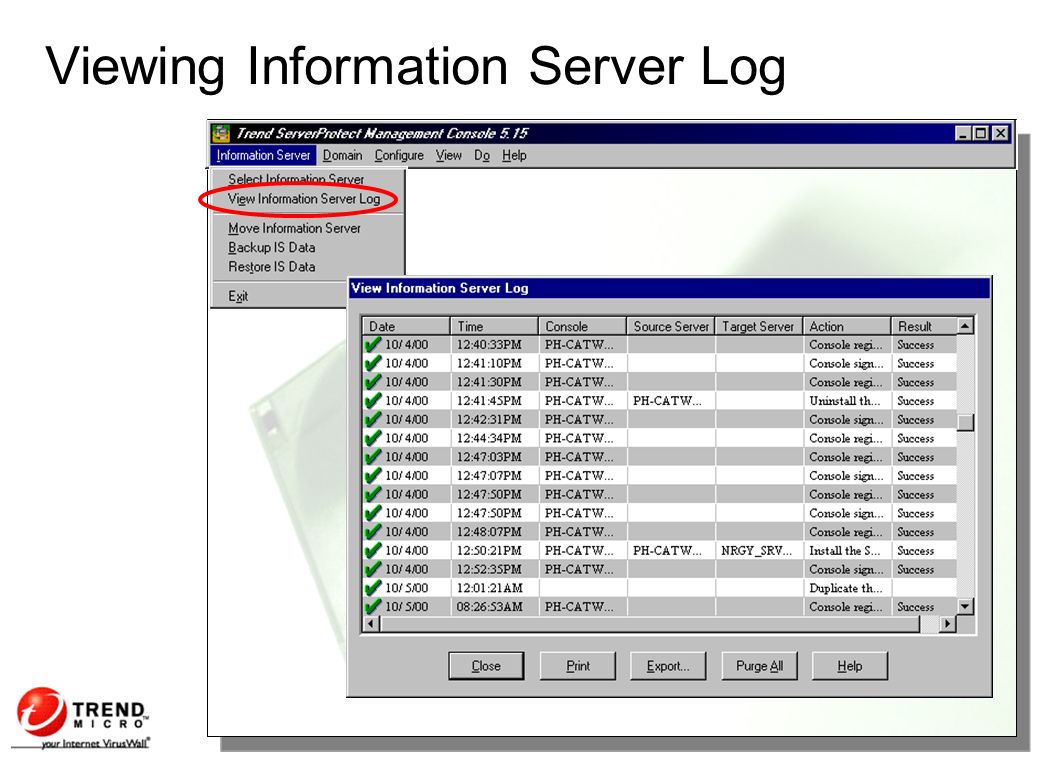Click the green check icon for 12:48:07PM entry
Viewport: 1056px width, 768px height.
coord(372,532)
